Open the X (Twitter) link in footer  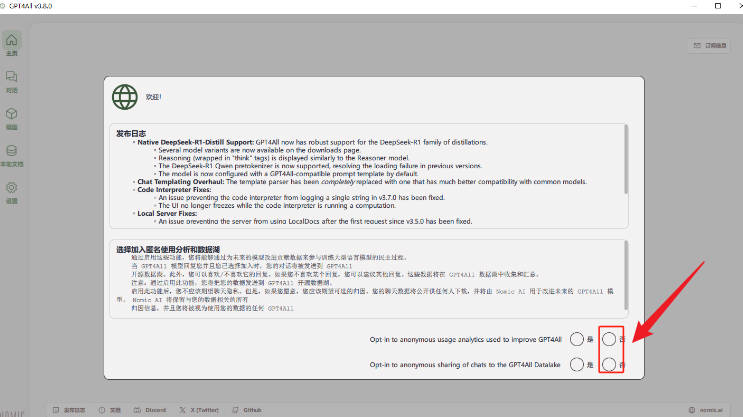199,410
